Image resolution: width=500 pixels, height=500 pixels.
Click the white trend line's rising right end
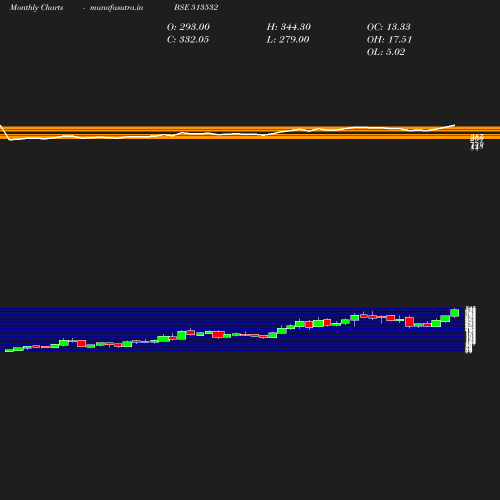click(455, 125)
